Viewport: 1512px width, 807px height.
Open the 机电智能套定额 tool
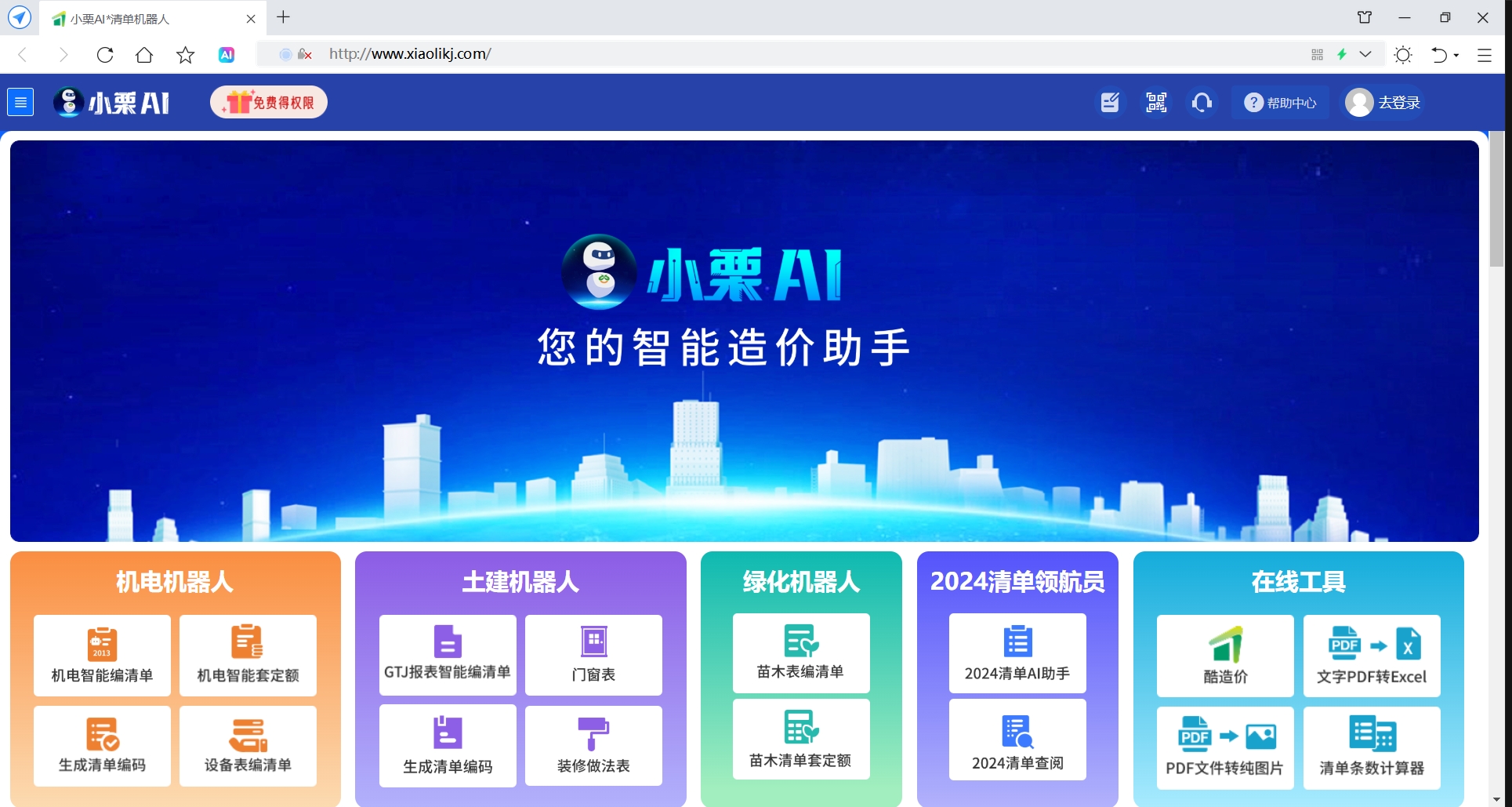[248, 655]
